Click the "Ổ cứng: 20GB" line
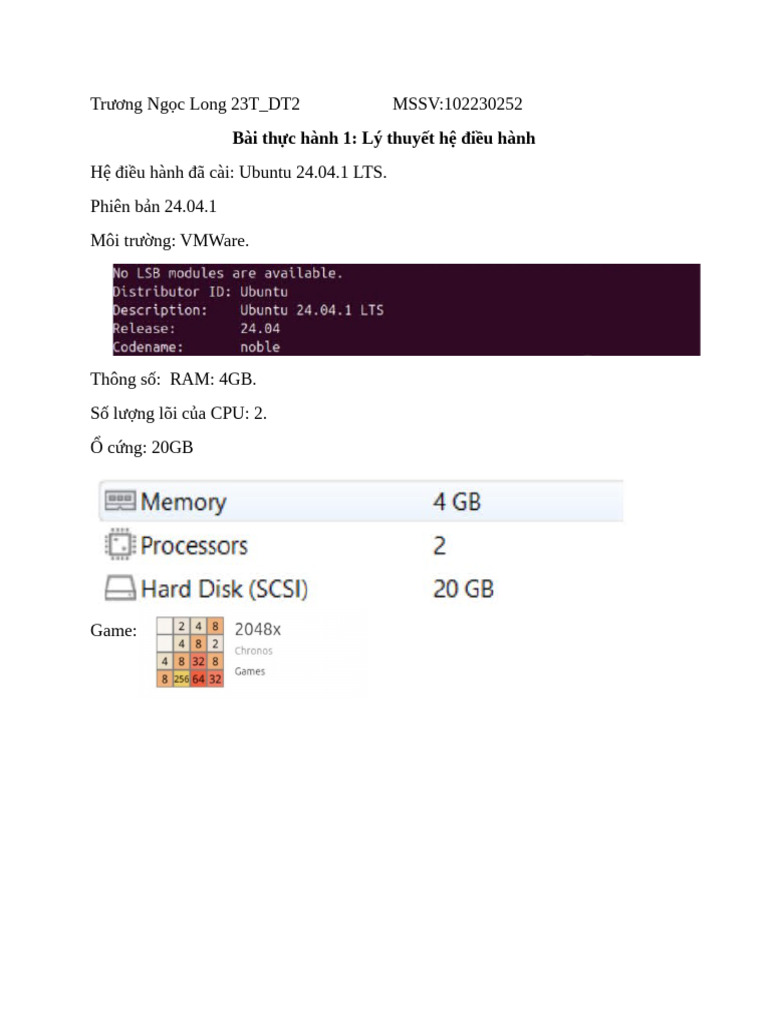The image size is (768, 1024). 141,447
